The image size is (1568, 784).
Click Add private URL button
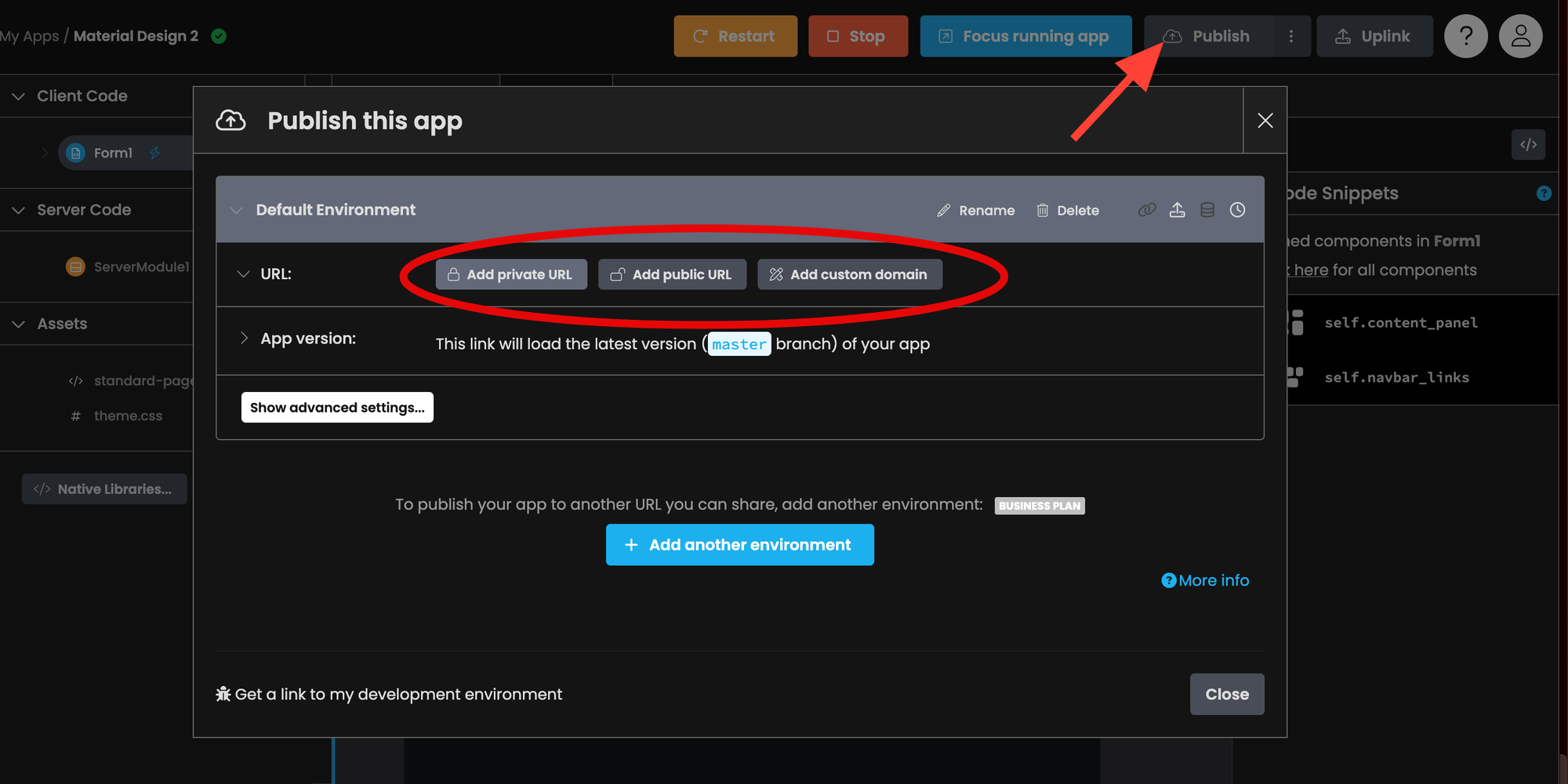[511, 274]
